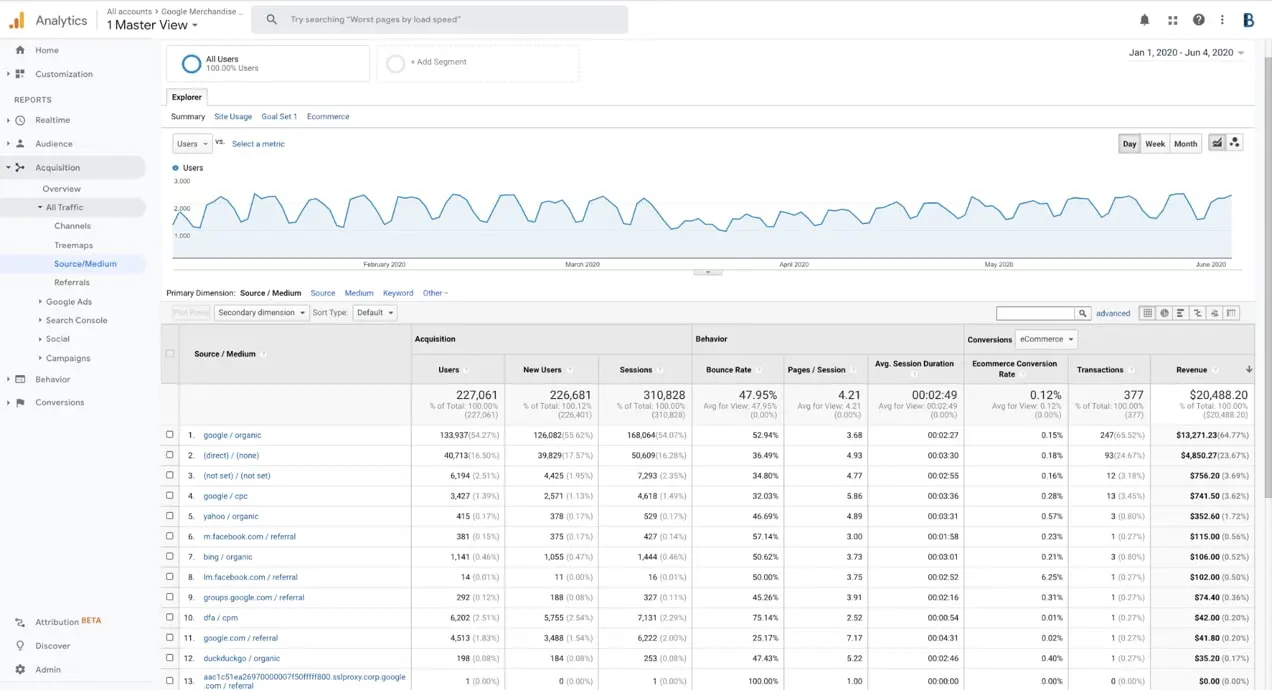Screen dimensions: 1272x690
Task: Switch to the Ecommerce tab
Action: [328, 117]
